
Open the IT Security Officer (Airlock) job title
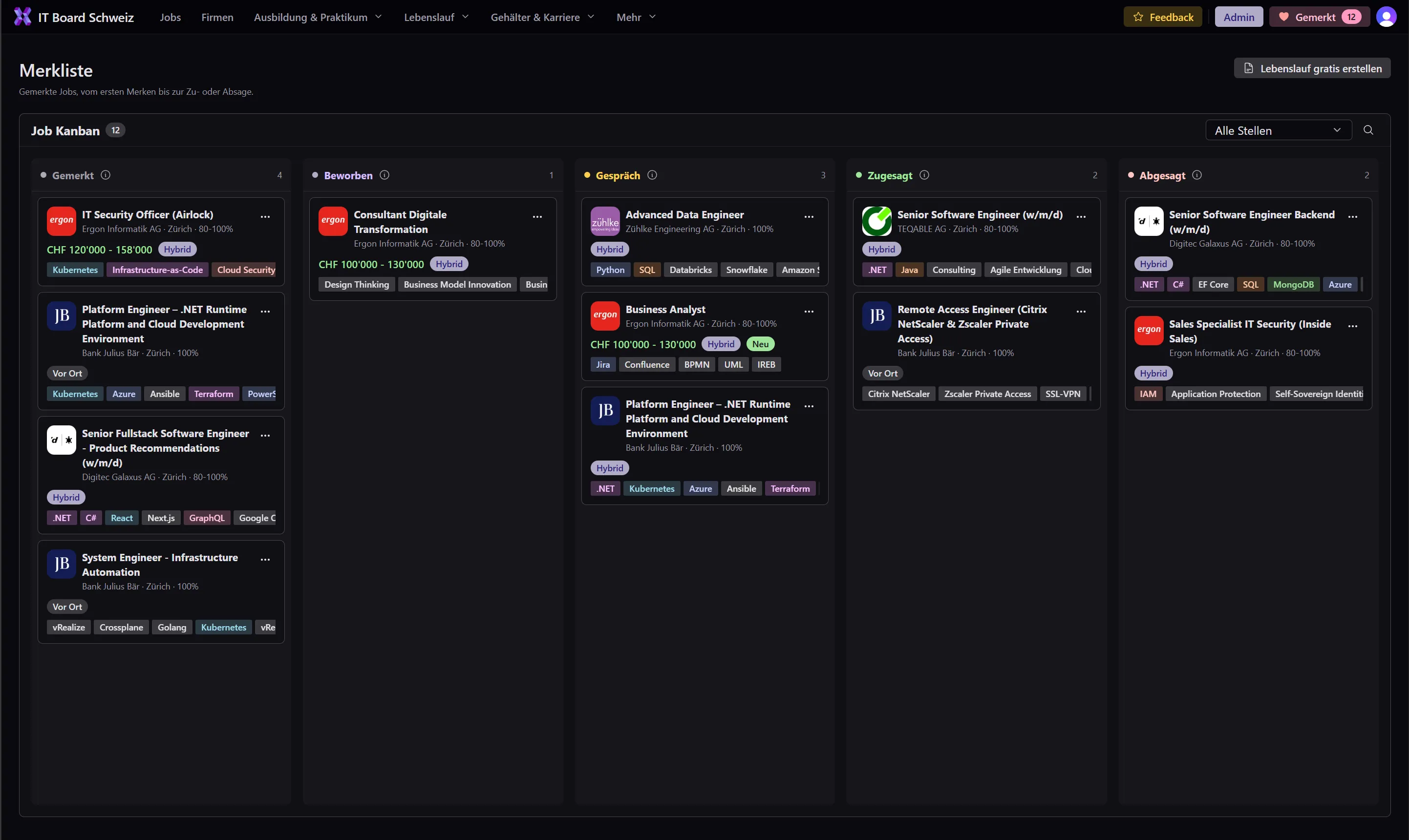pos(147,214)
